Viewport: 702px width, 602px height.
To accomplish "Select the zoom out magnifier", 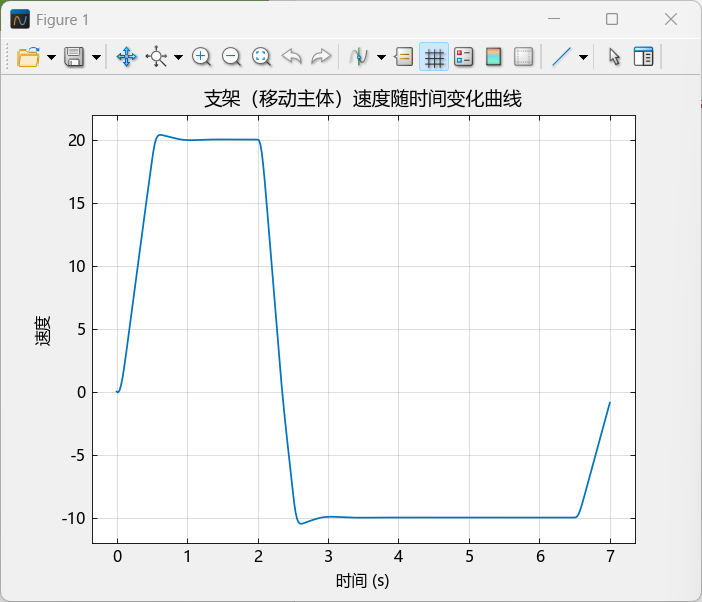I will tap(231, 57).
